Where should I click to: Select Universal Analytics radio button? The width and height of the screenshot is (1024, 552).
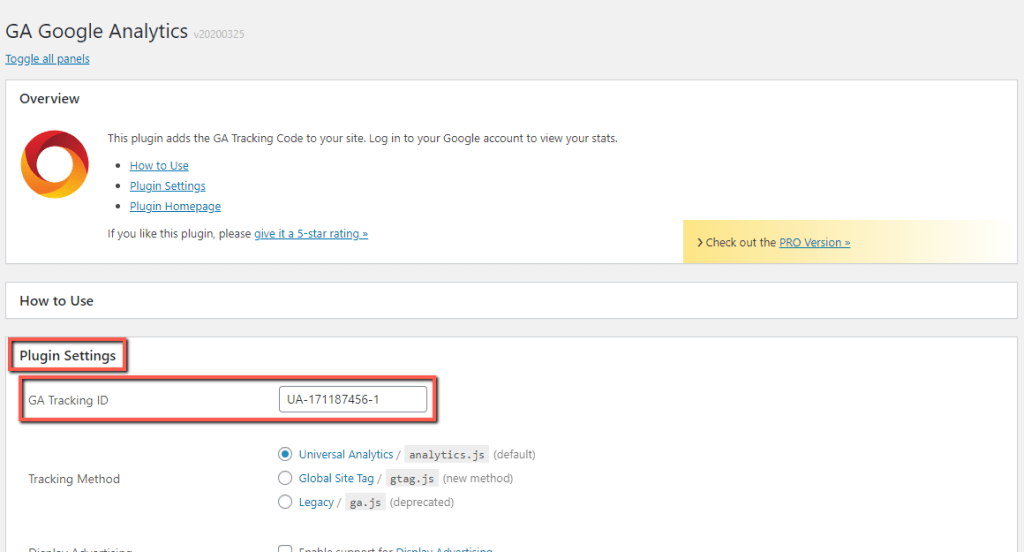(285, 454)
